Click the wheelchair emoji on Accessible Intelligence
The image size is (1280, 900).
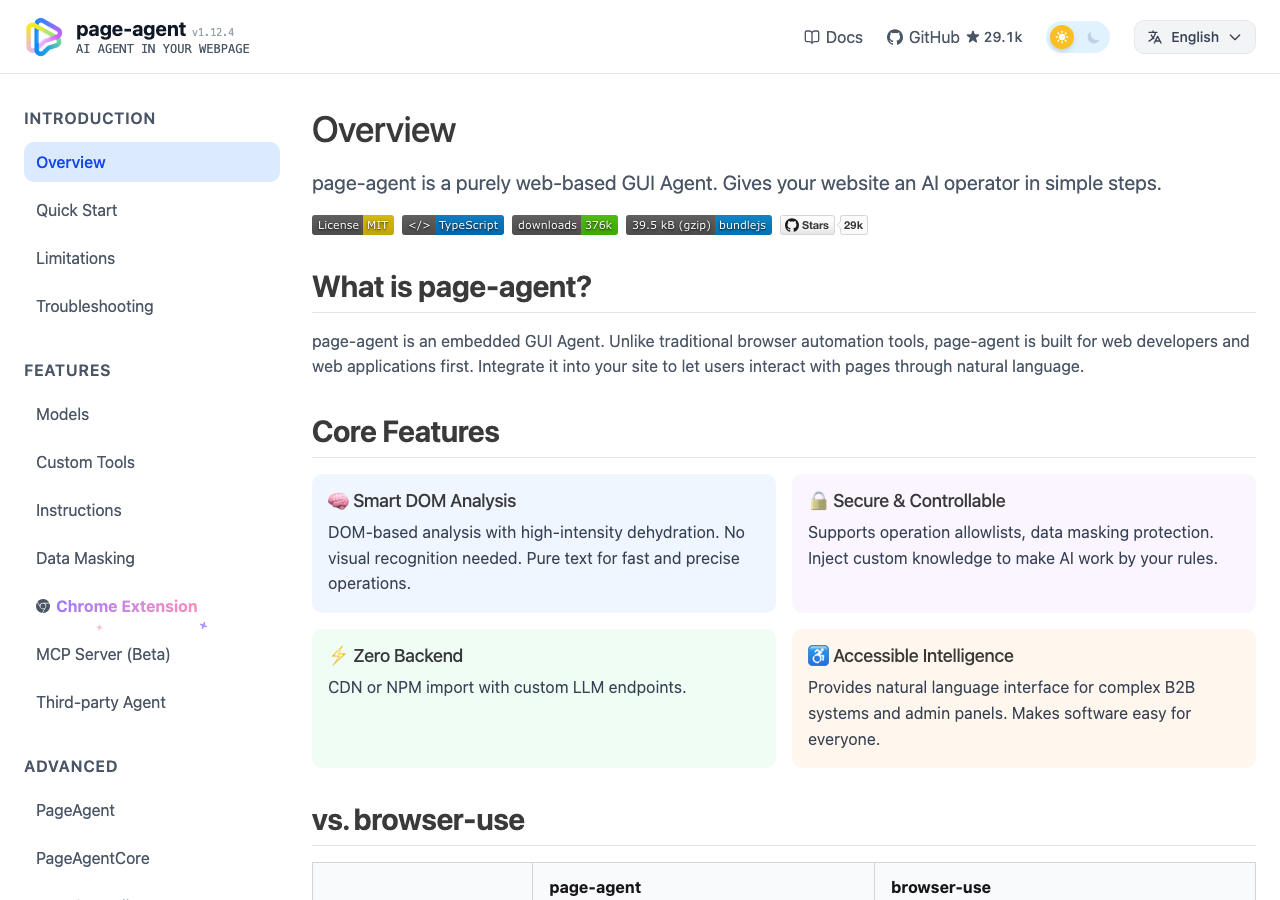coord(818,656)
